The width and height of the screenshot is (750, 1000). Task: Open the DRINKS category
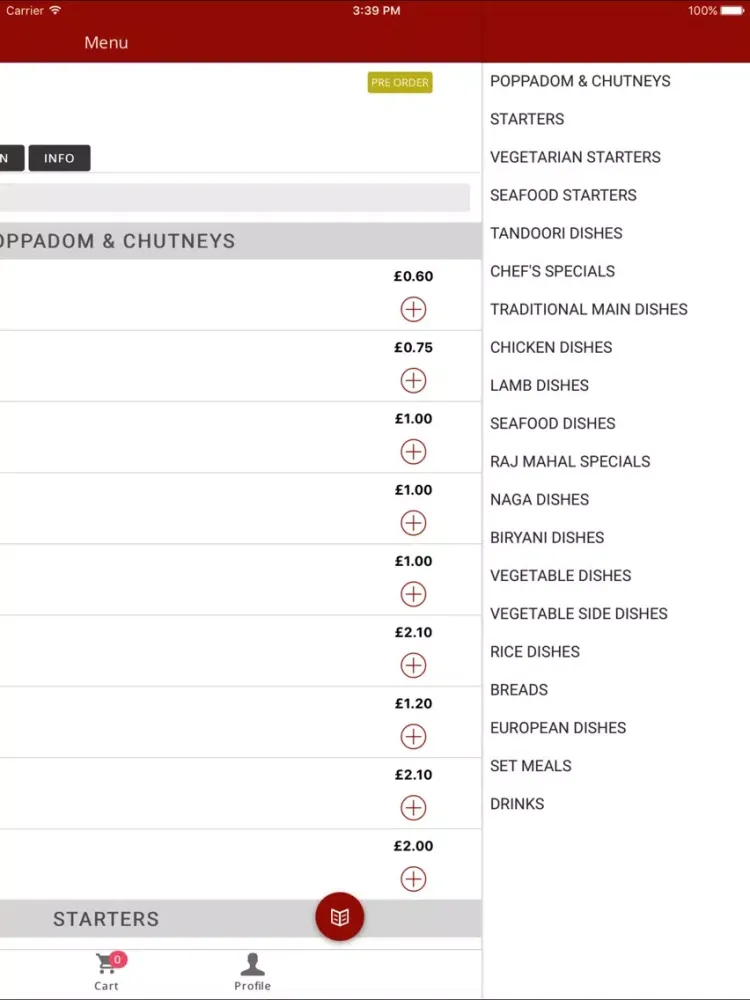pos(517,803)
